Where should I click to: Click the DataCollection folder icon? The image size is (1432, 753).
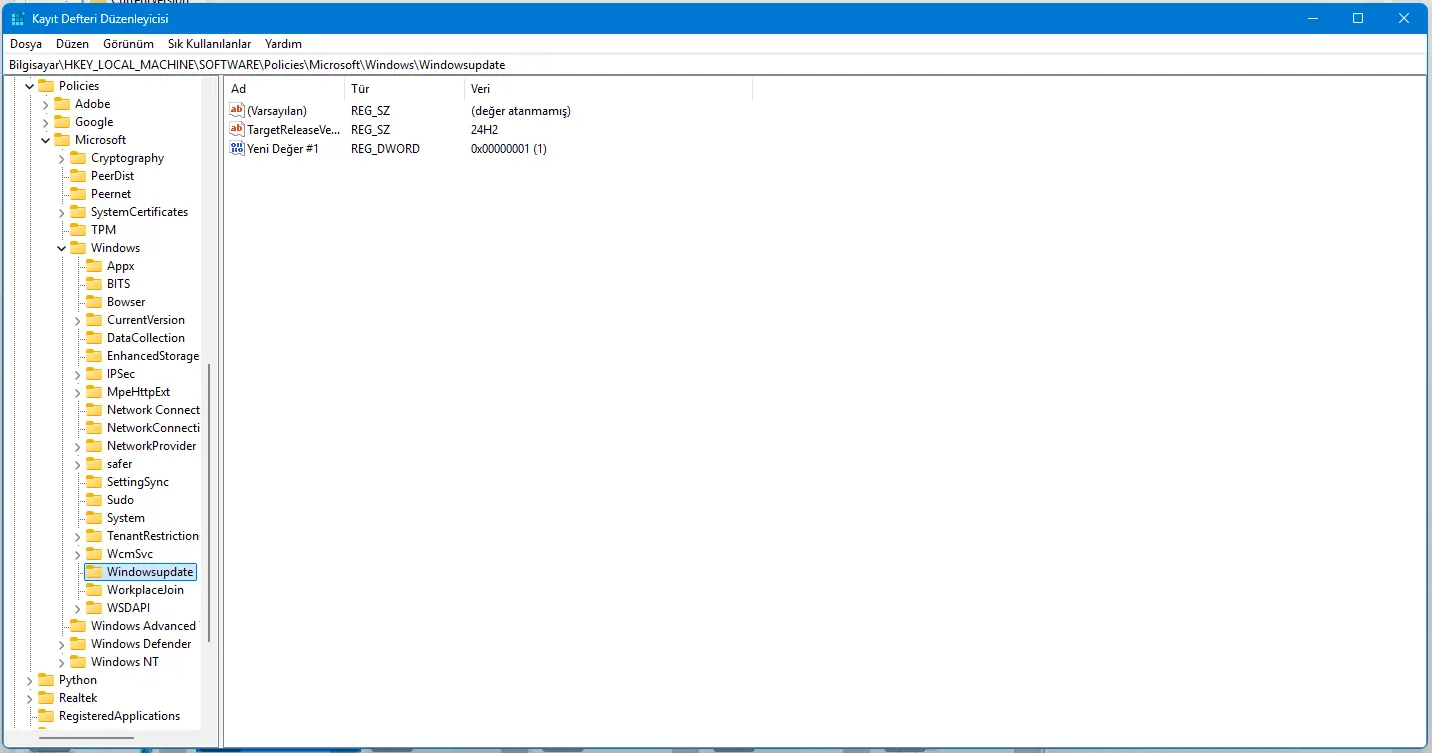coord(94,338)
